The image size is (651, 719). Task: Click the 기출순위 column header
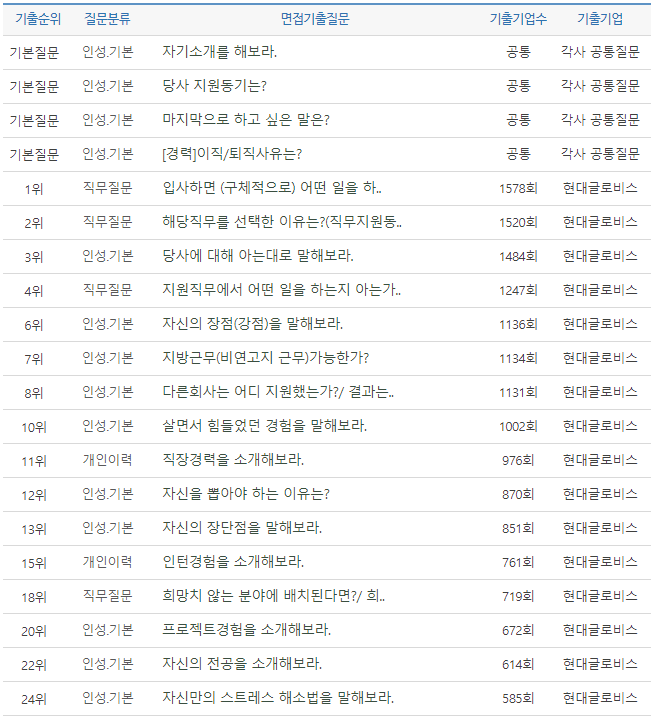click(38, 19)
